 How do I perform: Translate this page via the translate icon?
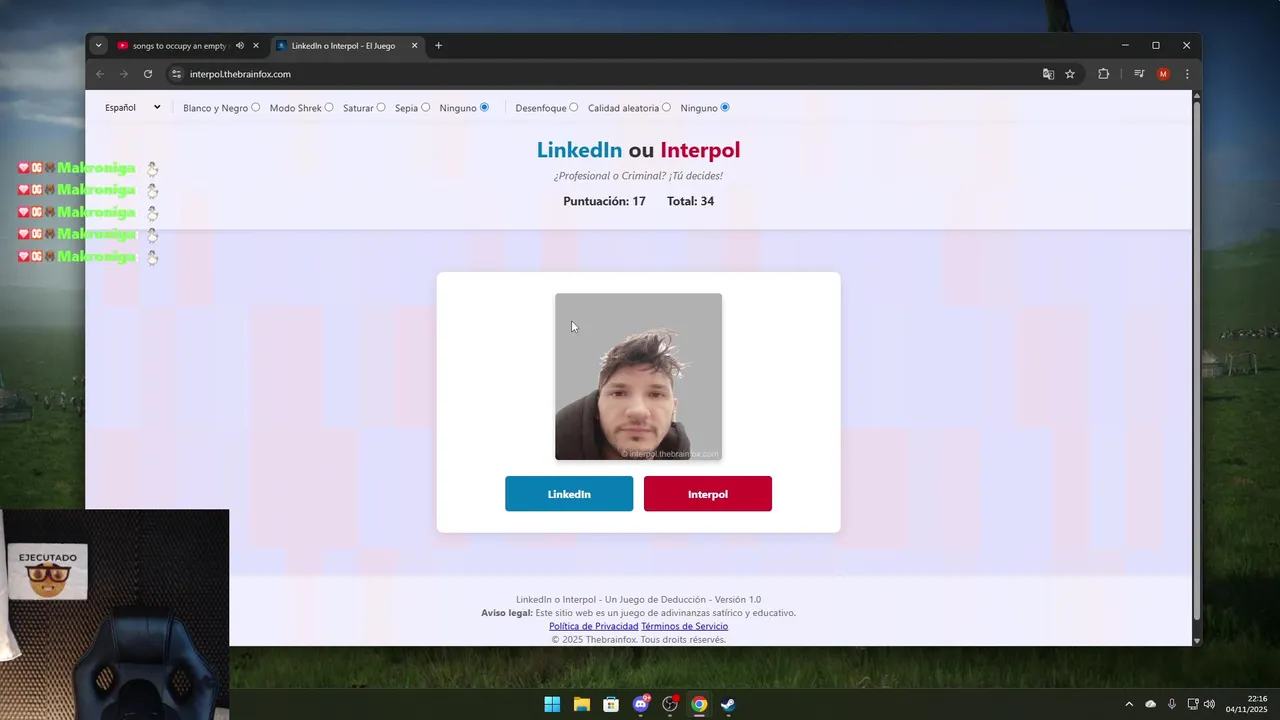coord(1048,74)
